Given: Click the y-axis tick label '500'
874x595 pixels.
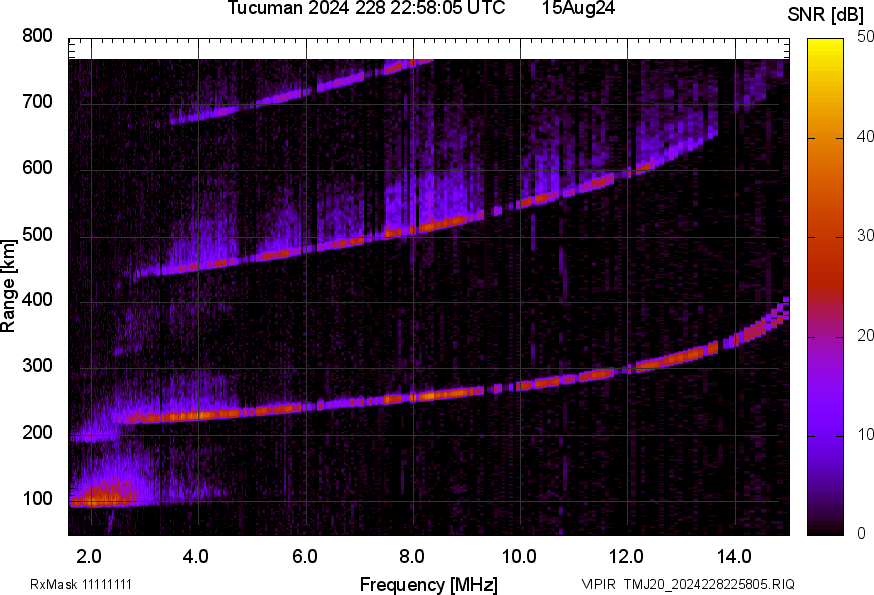Looking at the screenshot, I should [x=37, y=234].
